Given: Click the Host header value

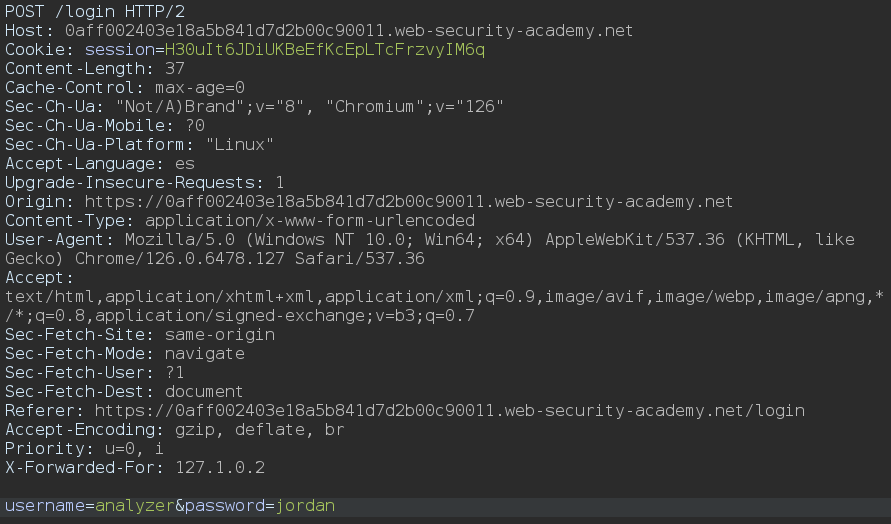Looking at the screenshot, I should click(349, 31).
